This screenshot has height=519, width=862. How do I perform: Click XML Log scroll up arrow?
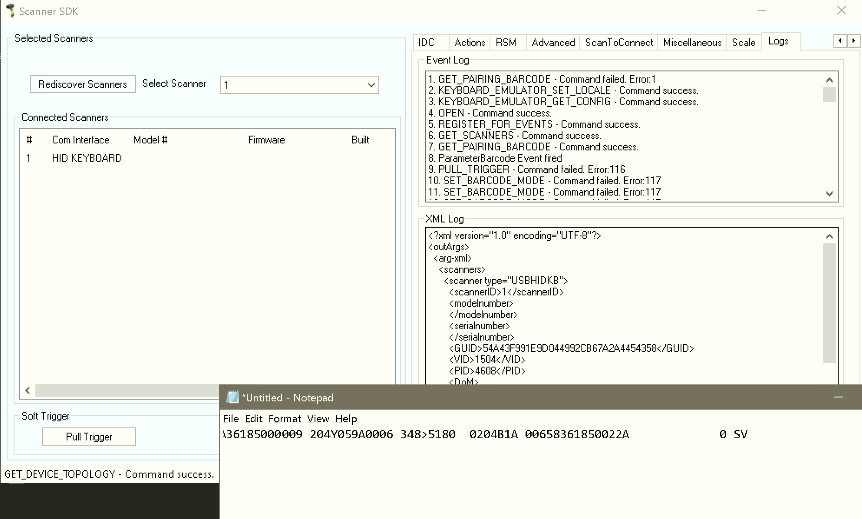pyautogui.click(x=830, y=236)
